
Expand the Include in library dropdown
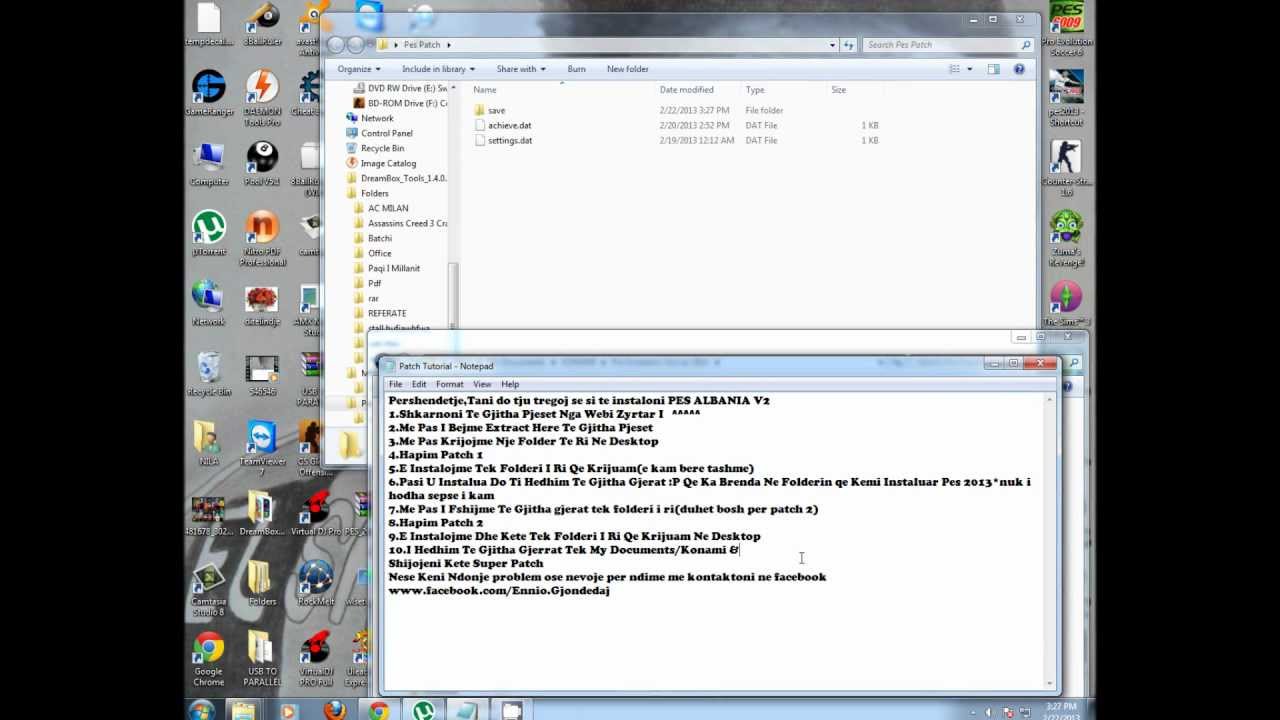click(438, 69)
